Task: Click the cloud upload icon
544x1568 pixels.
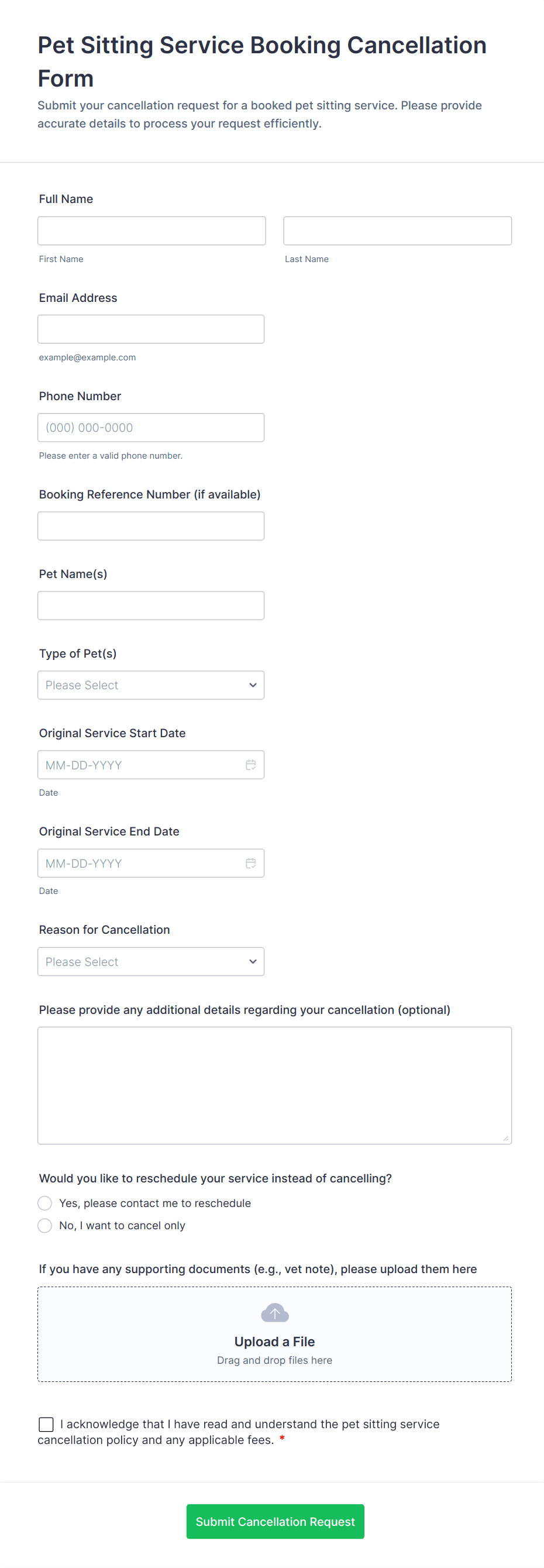Action: click(274, 1313)
